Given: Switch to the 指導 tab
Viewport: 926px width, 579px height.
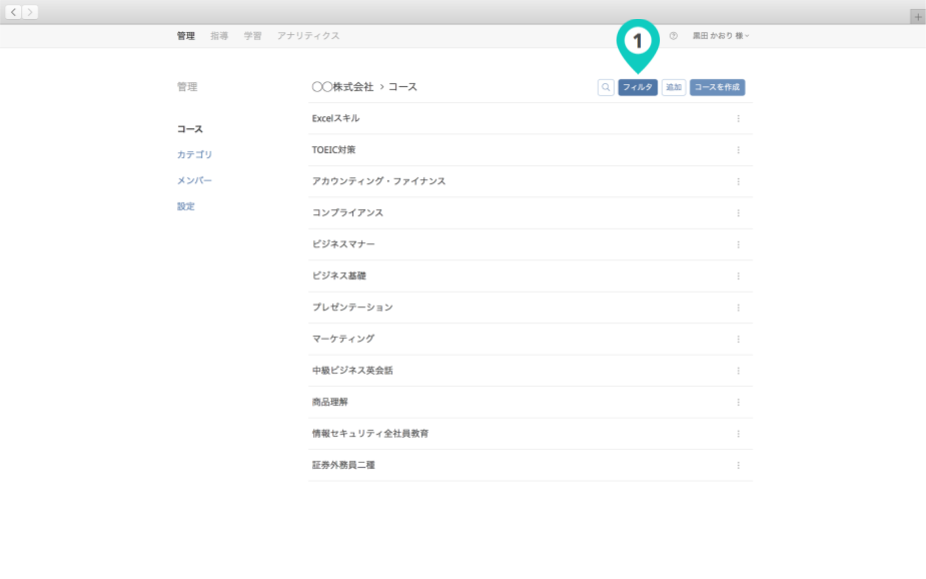Looking at the screenshot, I should pyautogui.click(x=219, y=36).
